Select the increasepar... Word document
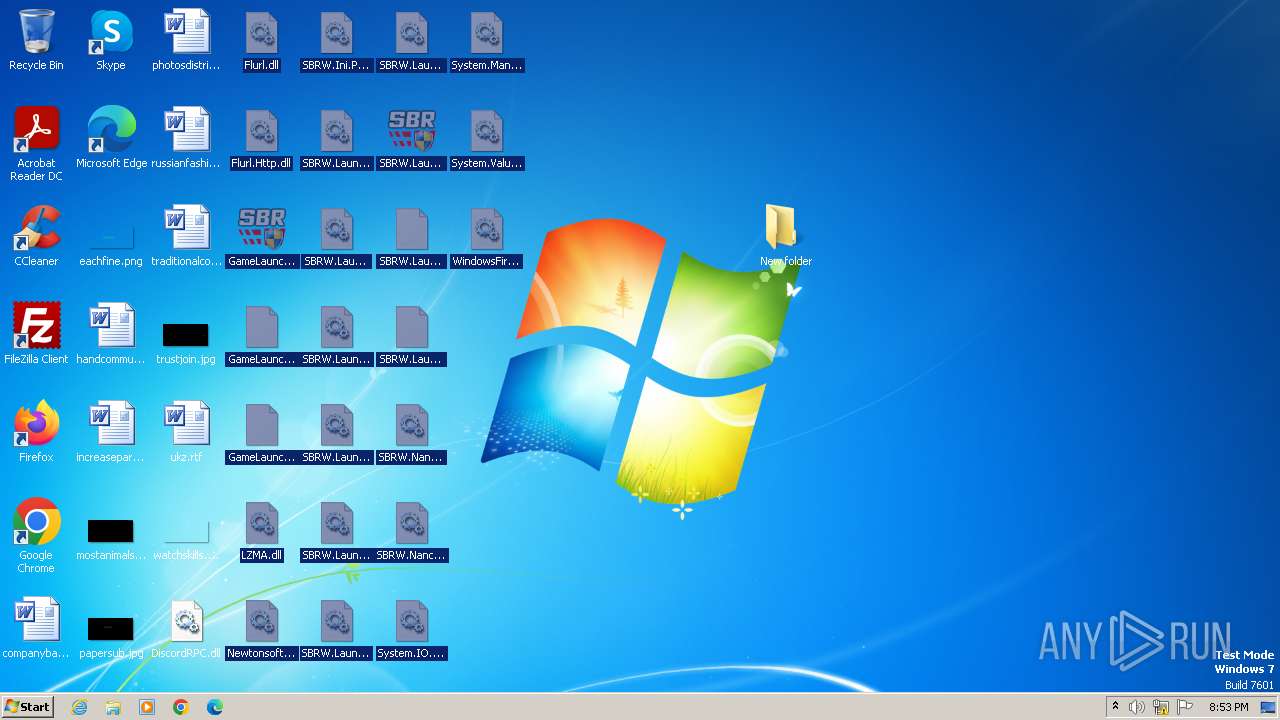 [111, 432]
